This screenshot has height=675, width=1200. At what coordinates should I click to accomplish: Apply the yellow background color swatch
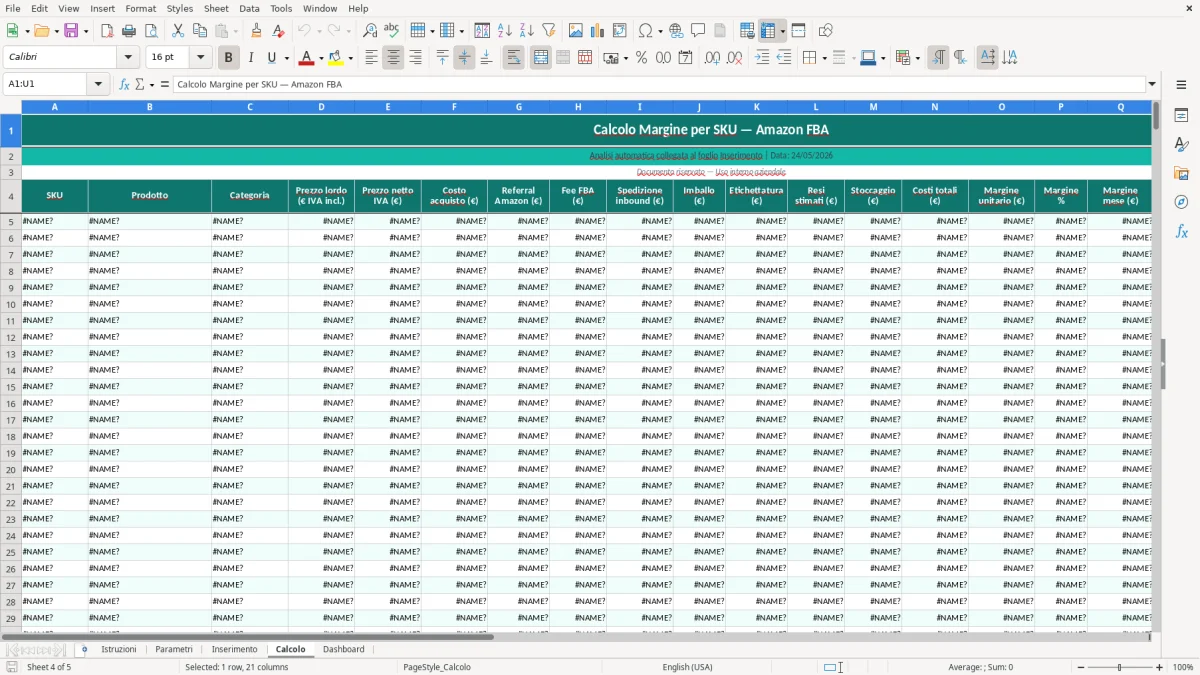[336, 58]
